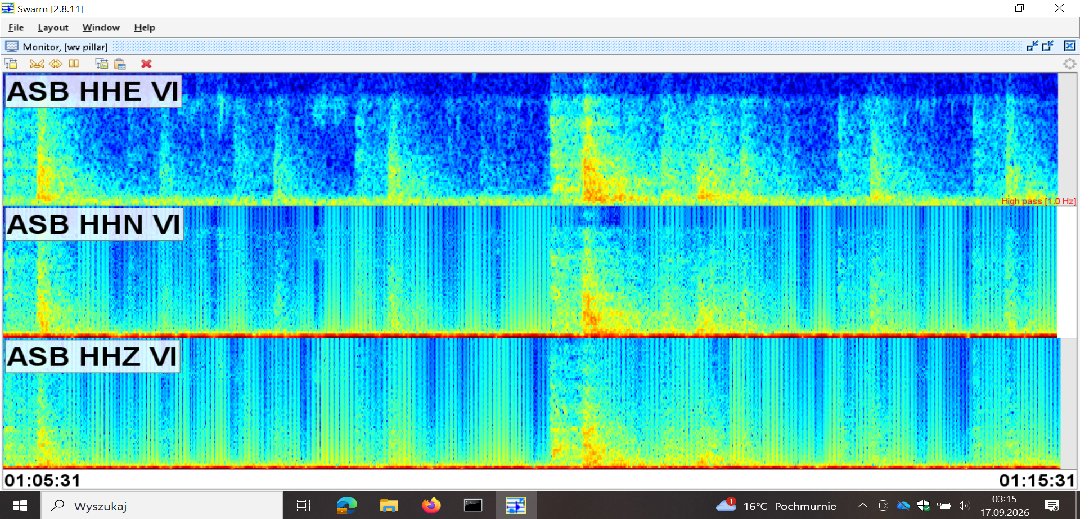The height and width of the screenshot is (519, 1091).
Task: Click the ASB HHZ VI channel label
Action: click(x=93, y=356)
